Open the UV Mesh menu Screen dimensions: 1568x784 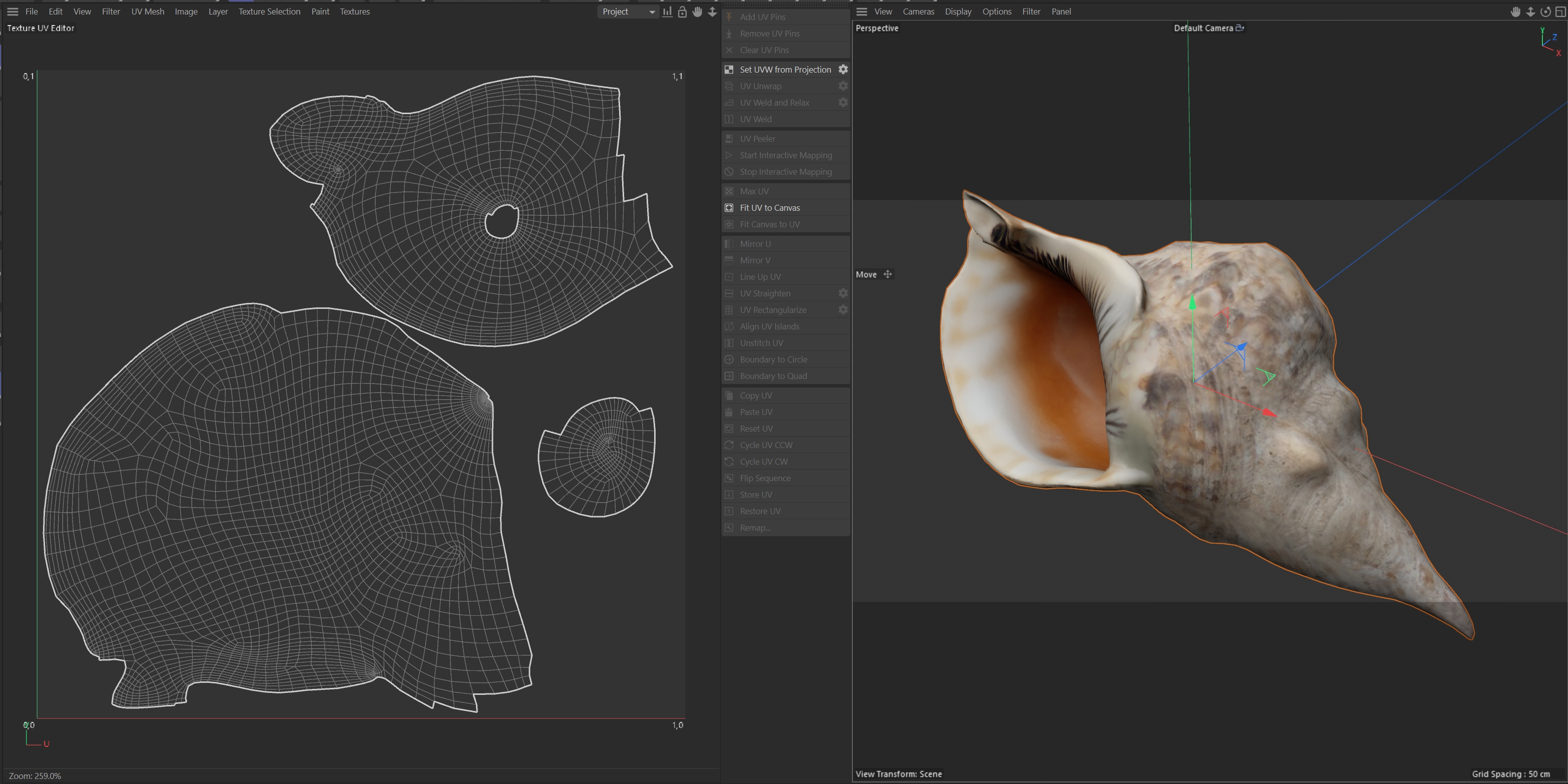(x=147, y=12)
